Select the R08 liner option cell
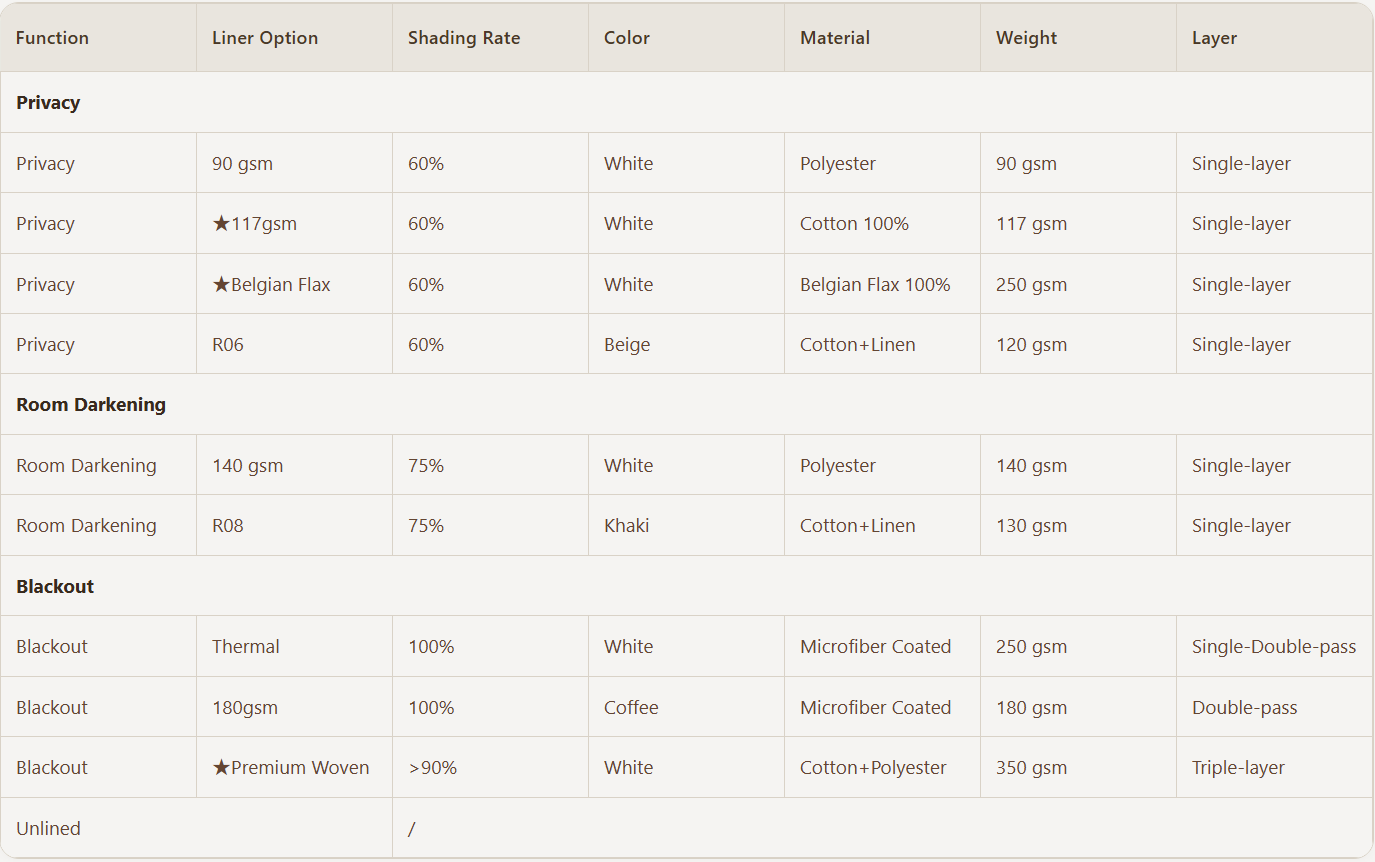The image size is (1375, 862). click(x=294, y=525)
